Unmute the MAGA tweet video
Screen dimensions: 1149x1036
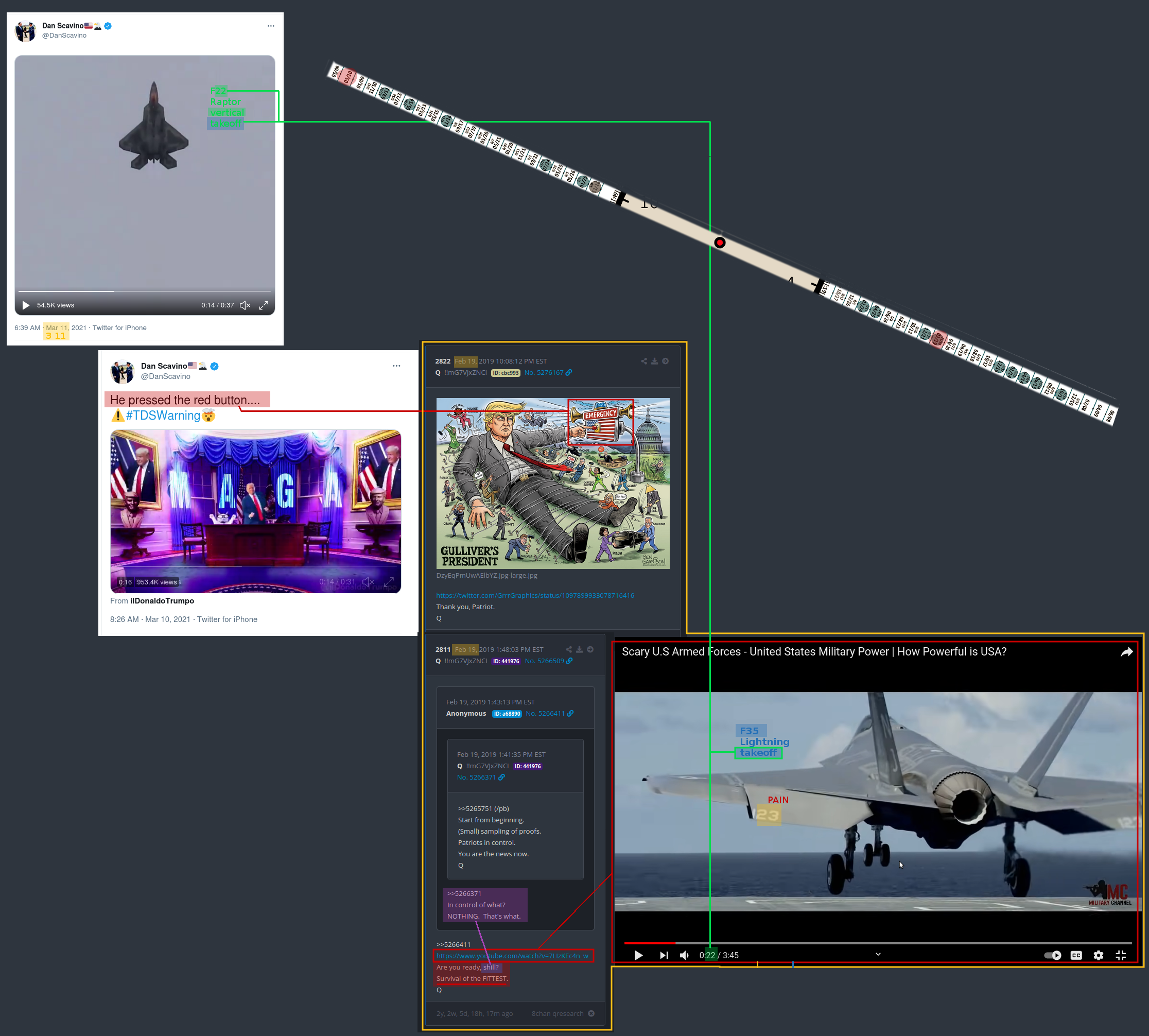(x=368, y=582)
